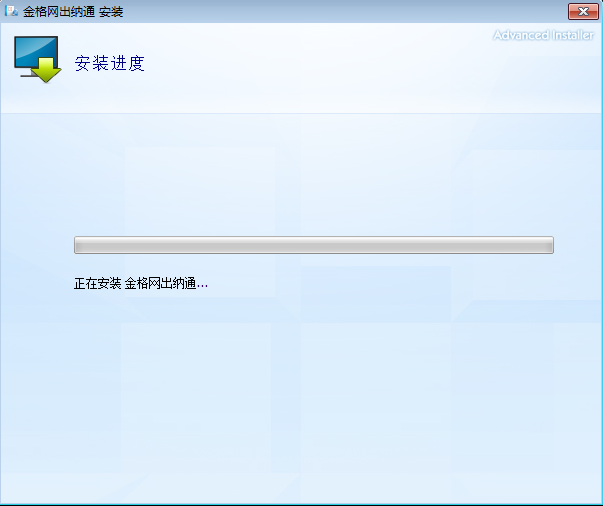Click the left end of the progress bar
Viewport: 603px width, 506px height.
point(80,245)
